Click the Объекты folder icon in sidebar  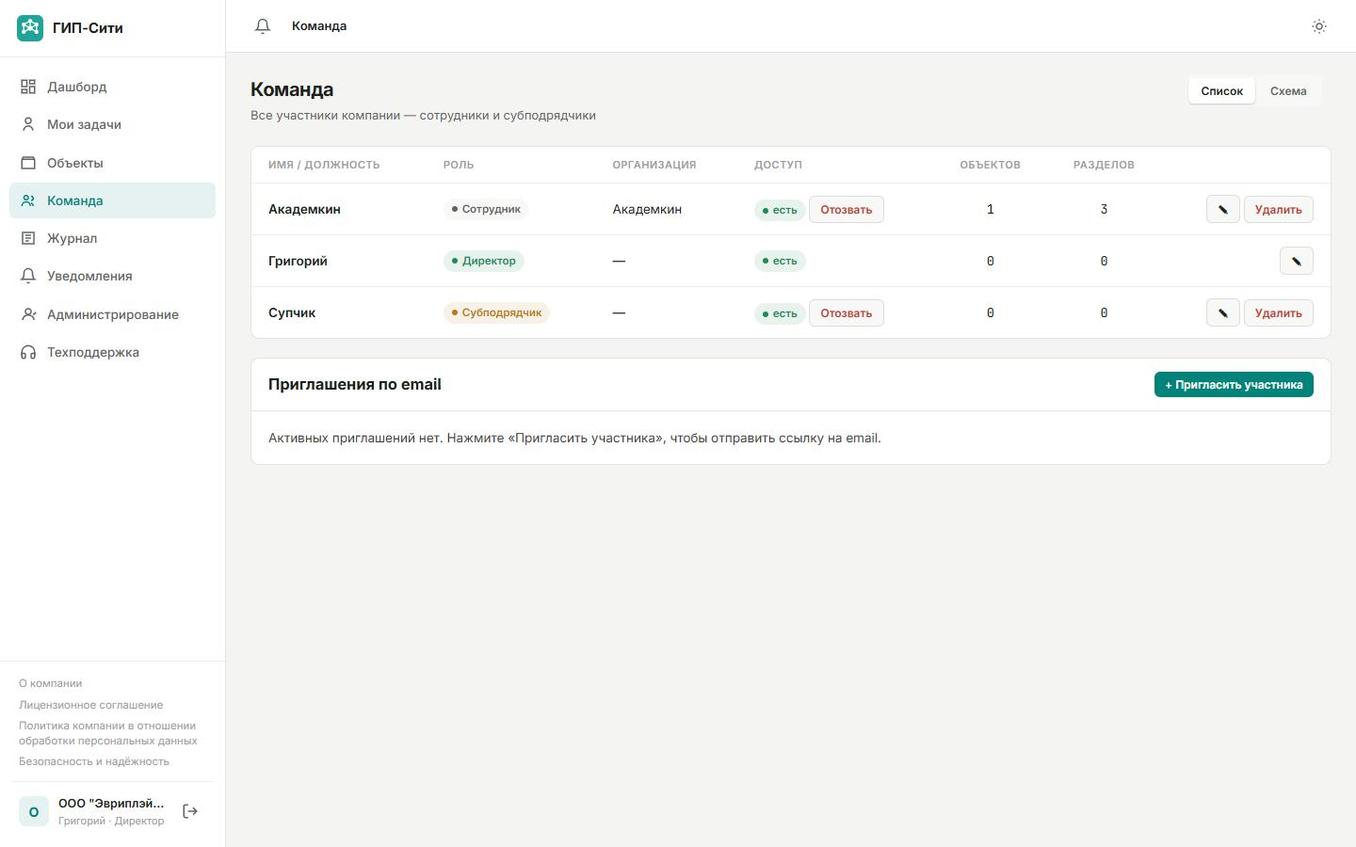(28, 163)
